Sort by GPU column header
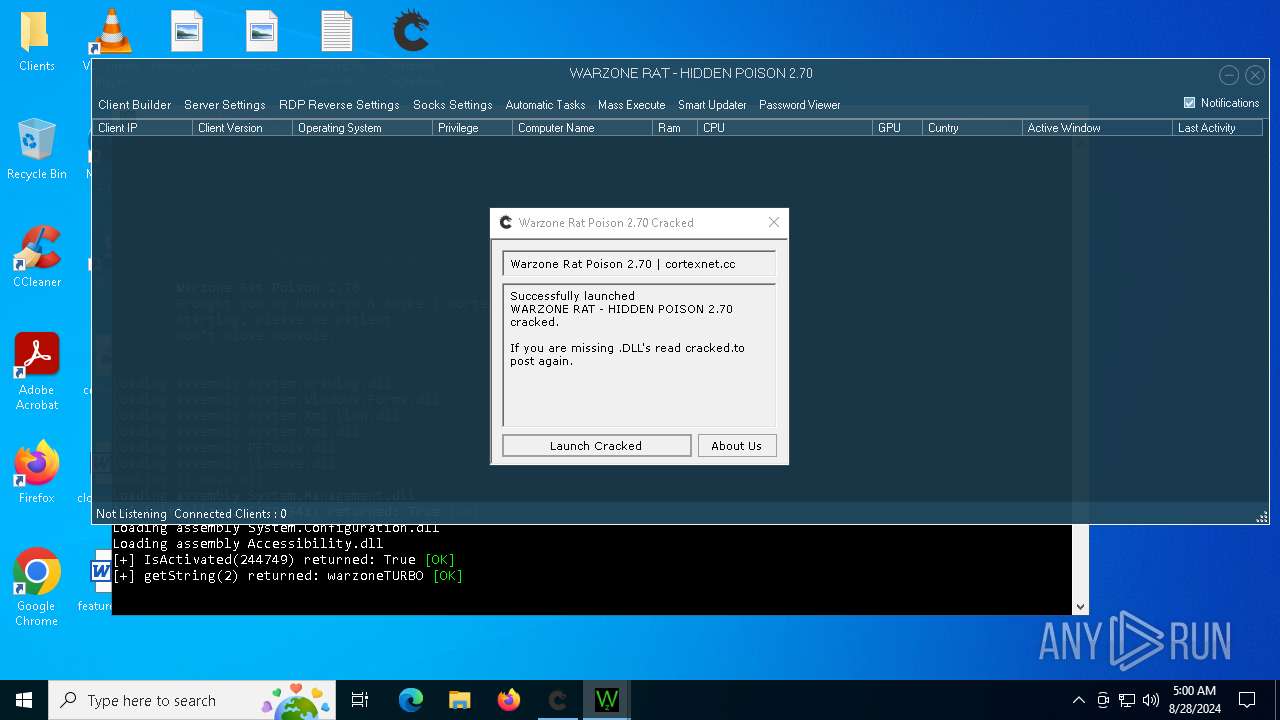This screenshot has height=720, width=1280. [x=898, y=128]
